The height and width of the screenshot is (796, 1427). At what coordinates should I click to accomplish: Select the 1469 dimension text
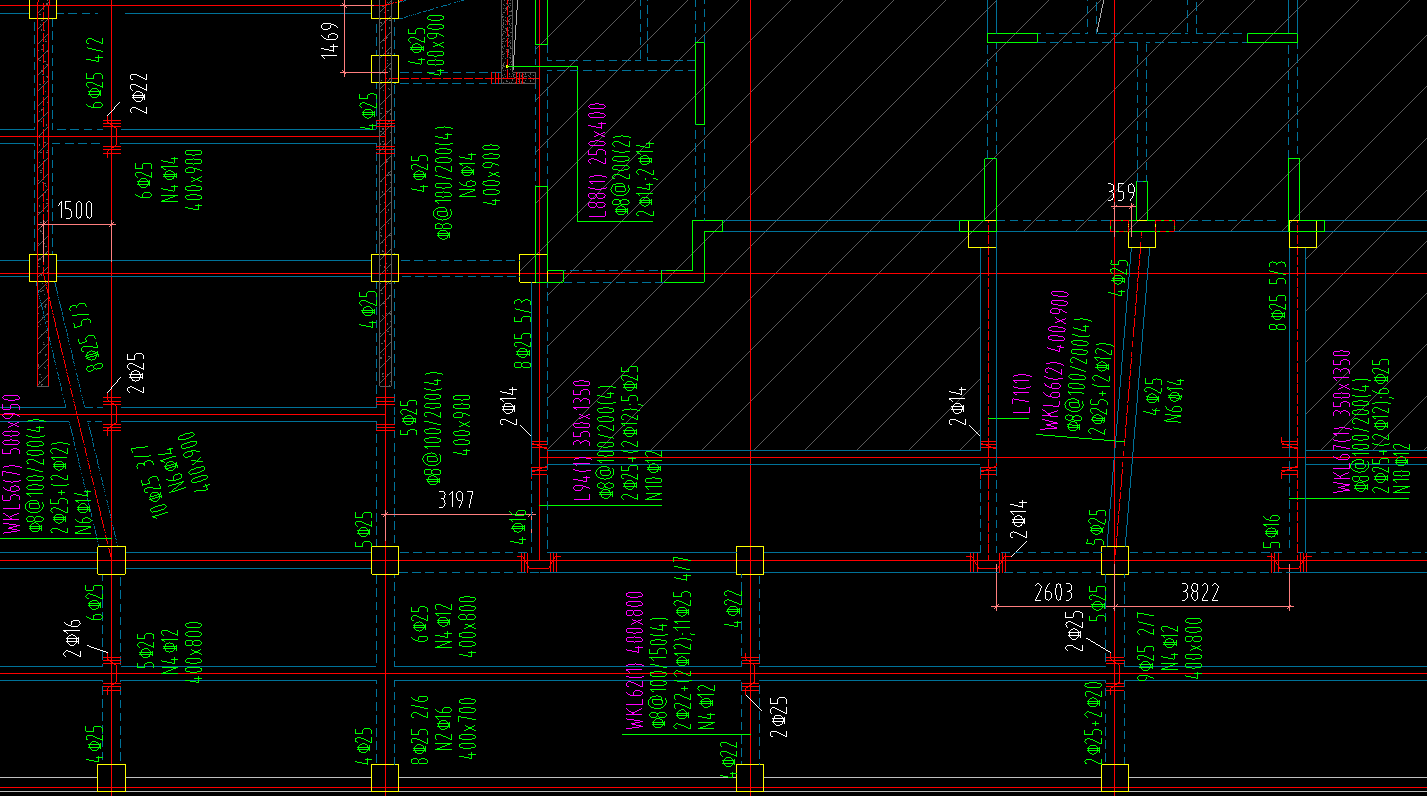tap(331, 40)
